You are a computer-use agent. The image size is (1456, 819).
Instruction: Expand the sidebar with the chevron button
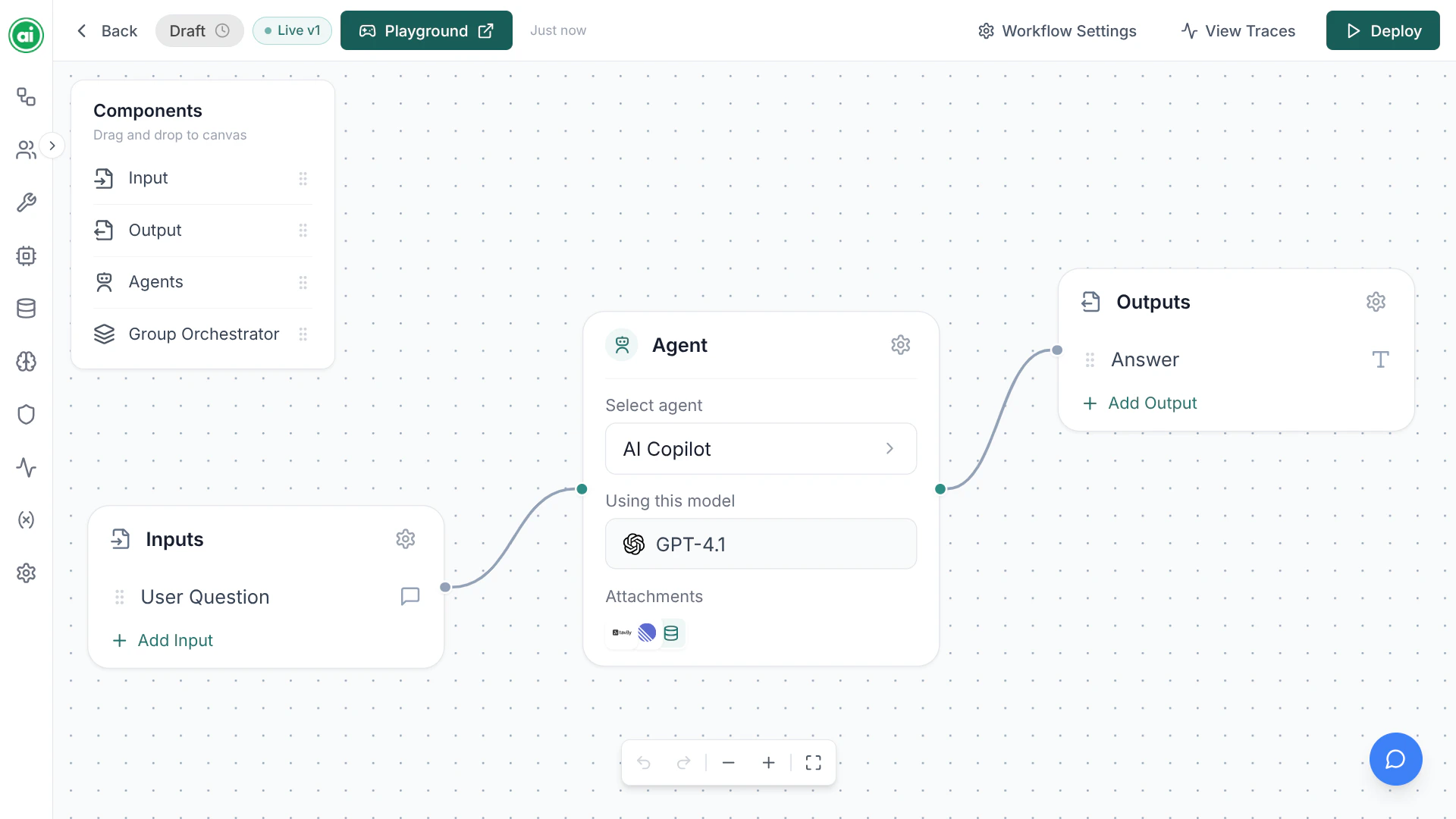52,146
